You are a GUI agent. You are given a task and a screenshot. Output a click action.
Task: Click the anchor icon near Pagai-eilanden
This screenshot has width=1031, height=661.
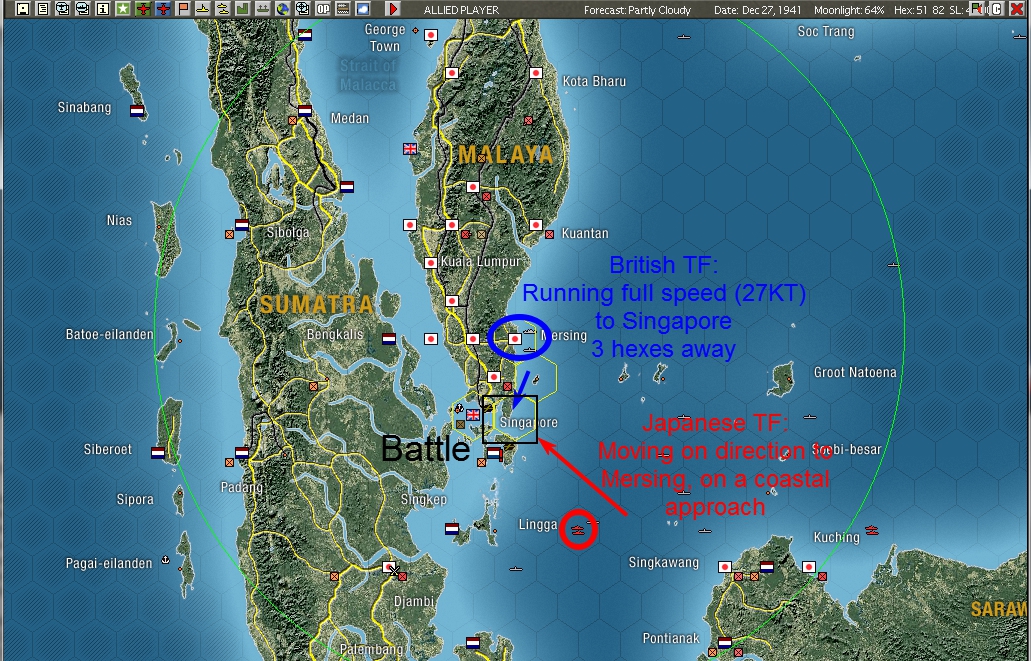coord(166,560)
